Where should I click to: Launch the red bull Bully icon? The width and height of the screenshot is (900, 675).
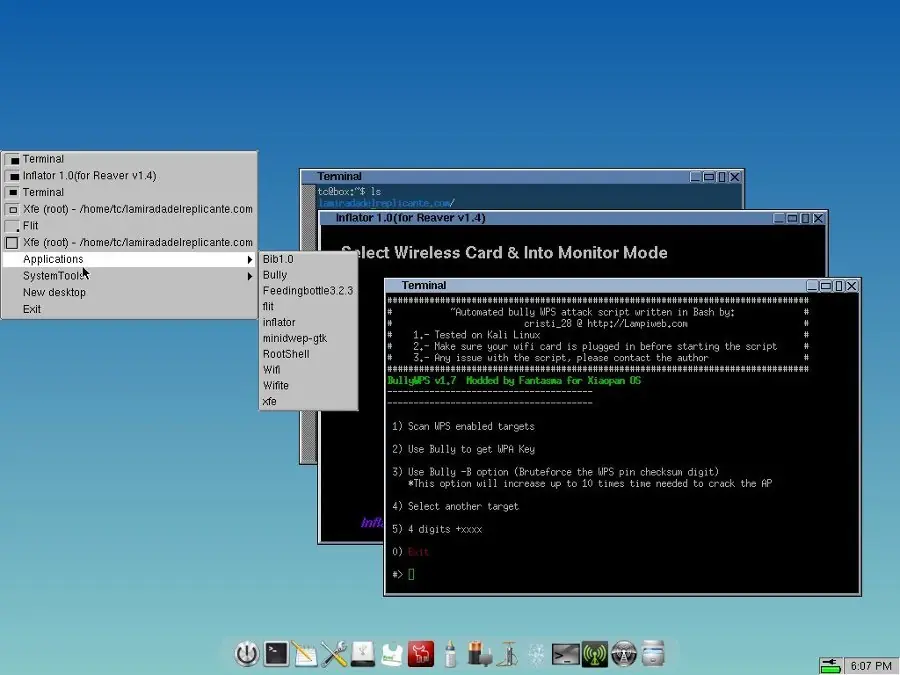pyautogui.click(x=421, y=654)
